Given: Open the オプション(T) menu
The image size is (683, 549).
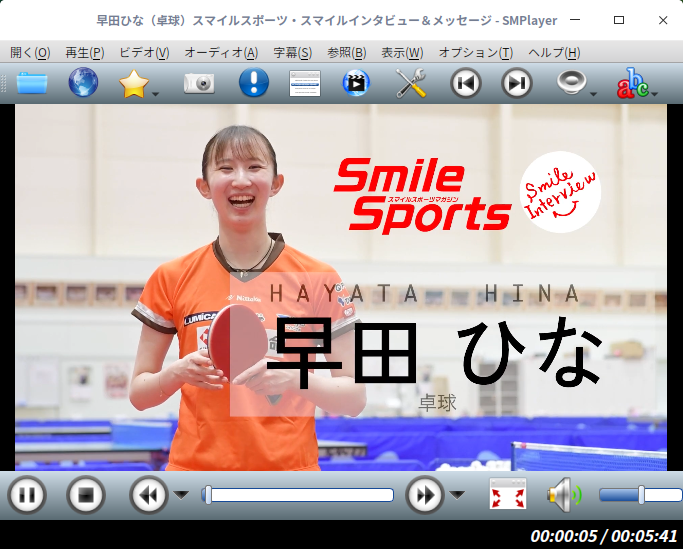Looking at the screenshot, I should point(476,53).
